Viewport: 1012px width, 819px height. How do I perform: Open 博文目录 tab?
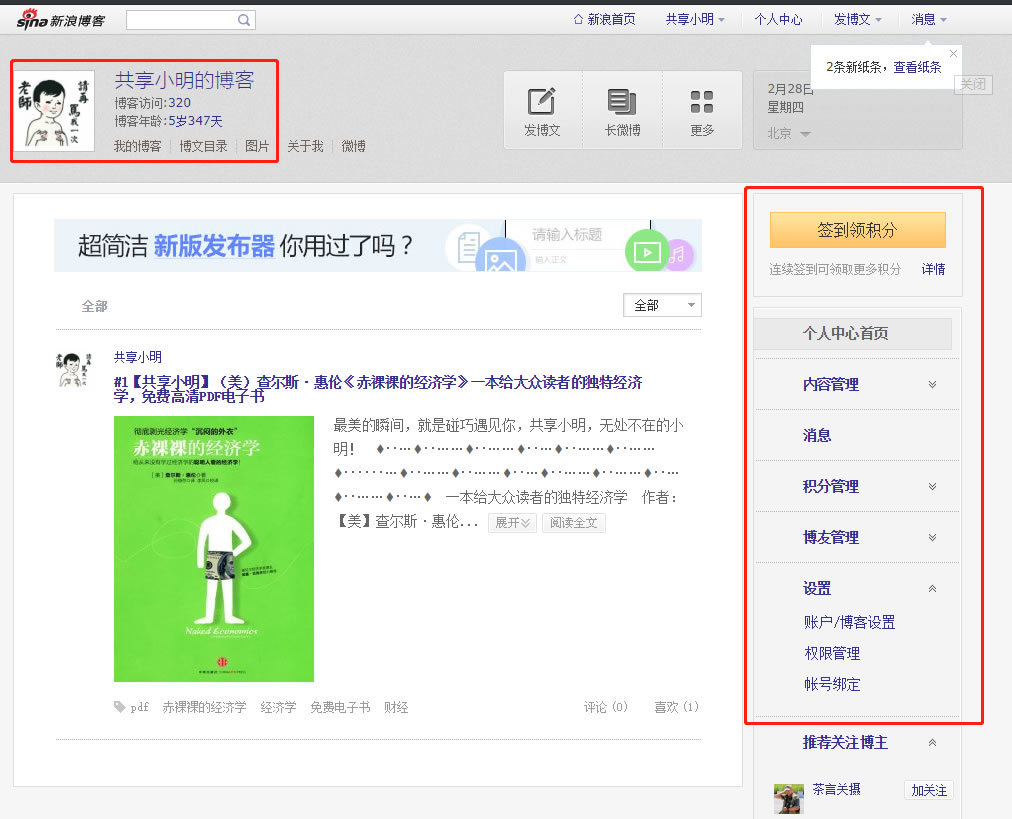pyautogui.click(x=203, y=147)
